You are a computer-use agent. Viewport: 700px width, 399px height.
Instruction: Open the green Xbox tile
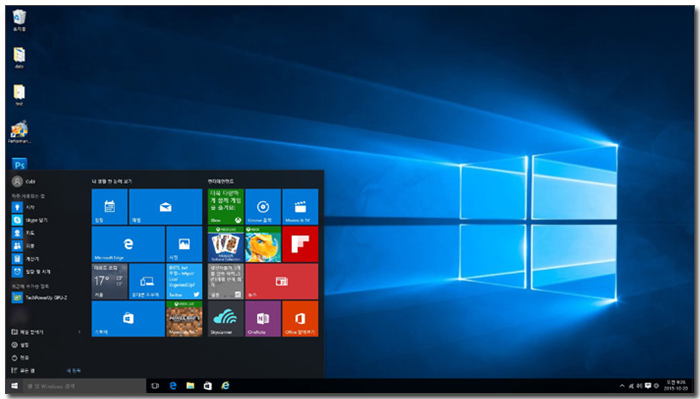point(225,207)
